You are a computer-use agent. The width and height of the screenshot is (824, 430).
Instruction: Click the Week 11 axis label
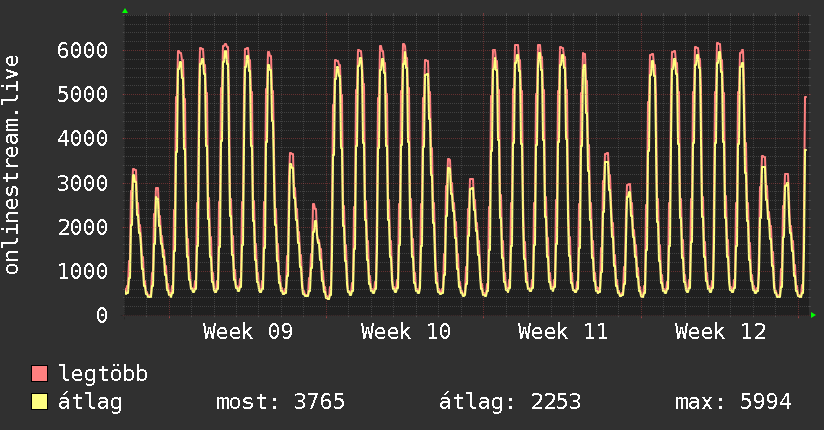[563, 332]
